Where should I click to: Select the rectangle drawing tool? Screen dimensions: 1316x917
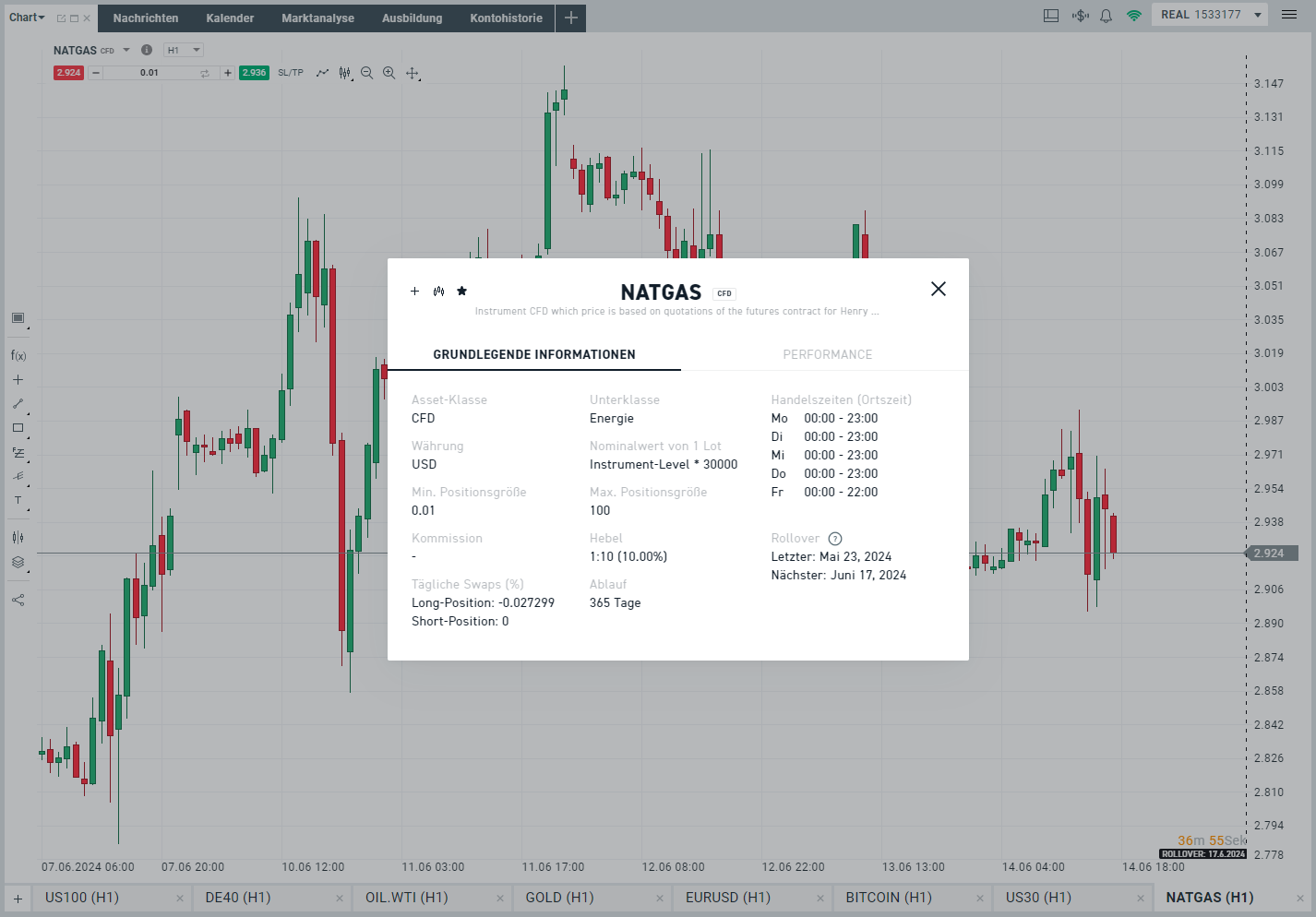click(x=18, y=427)
